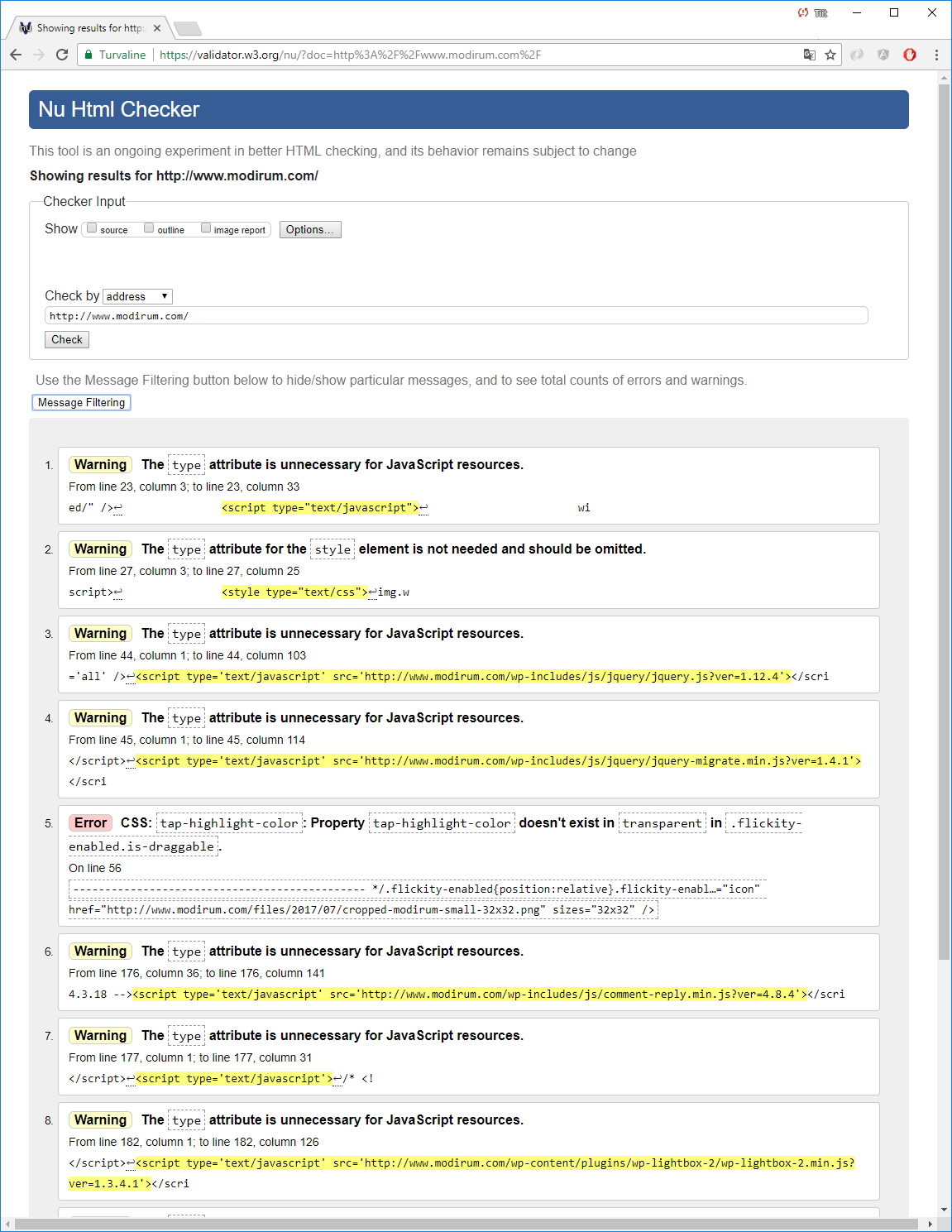Click the URL field containing http://www.modirum.com/

[x=456, y=316]
